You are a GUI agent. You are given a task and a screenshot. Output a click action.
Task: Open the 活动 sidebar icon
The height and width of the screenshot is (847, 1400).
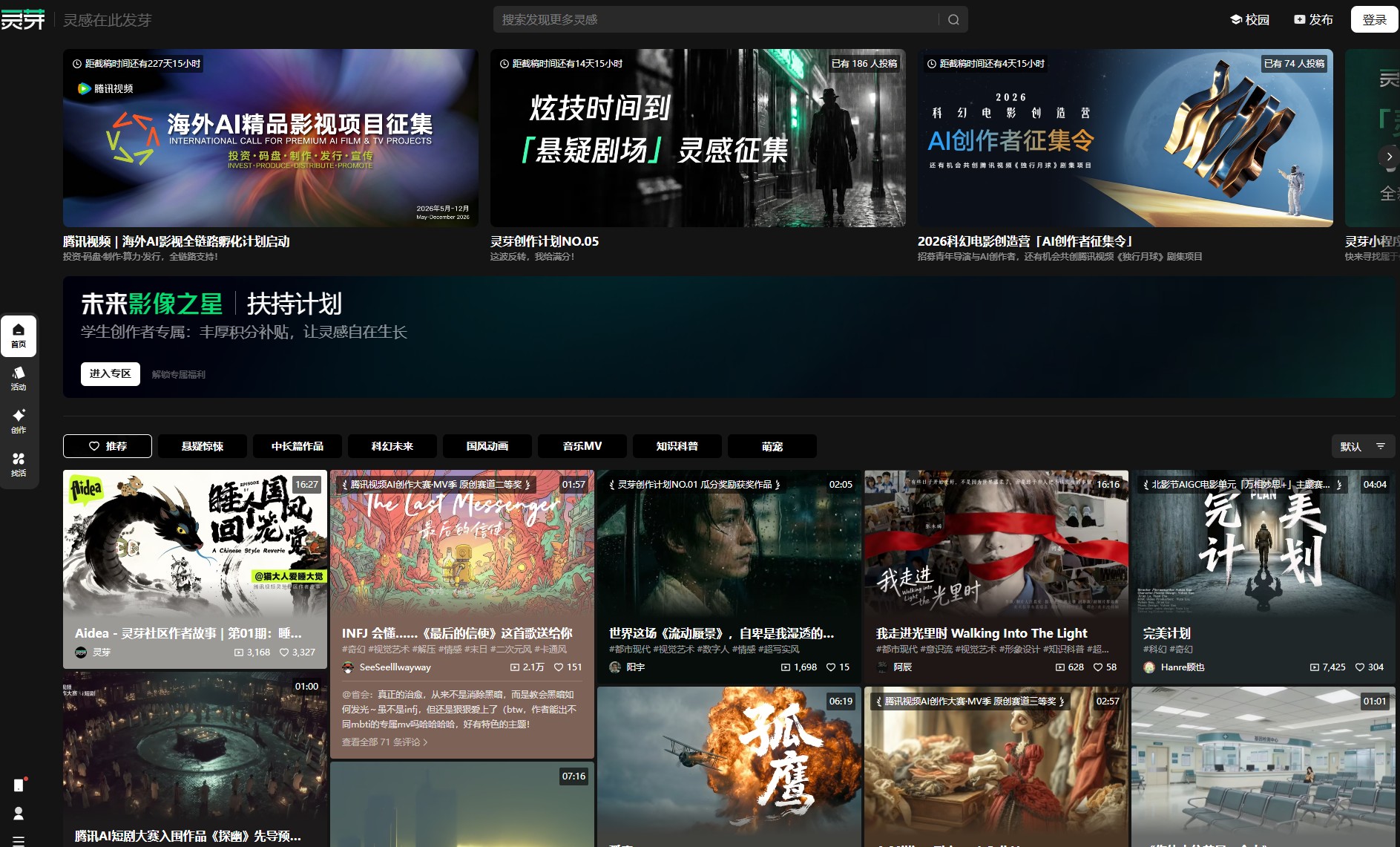(x=19, y=379)
